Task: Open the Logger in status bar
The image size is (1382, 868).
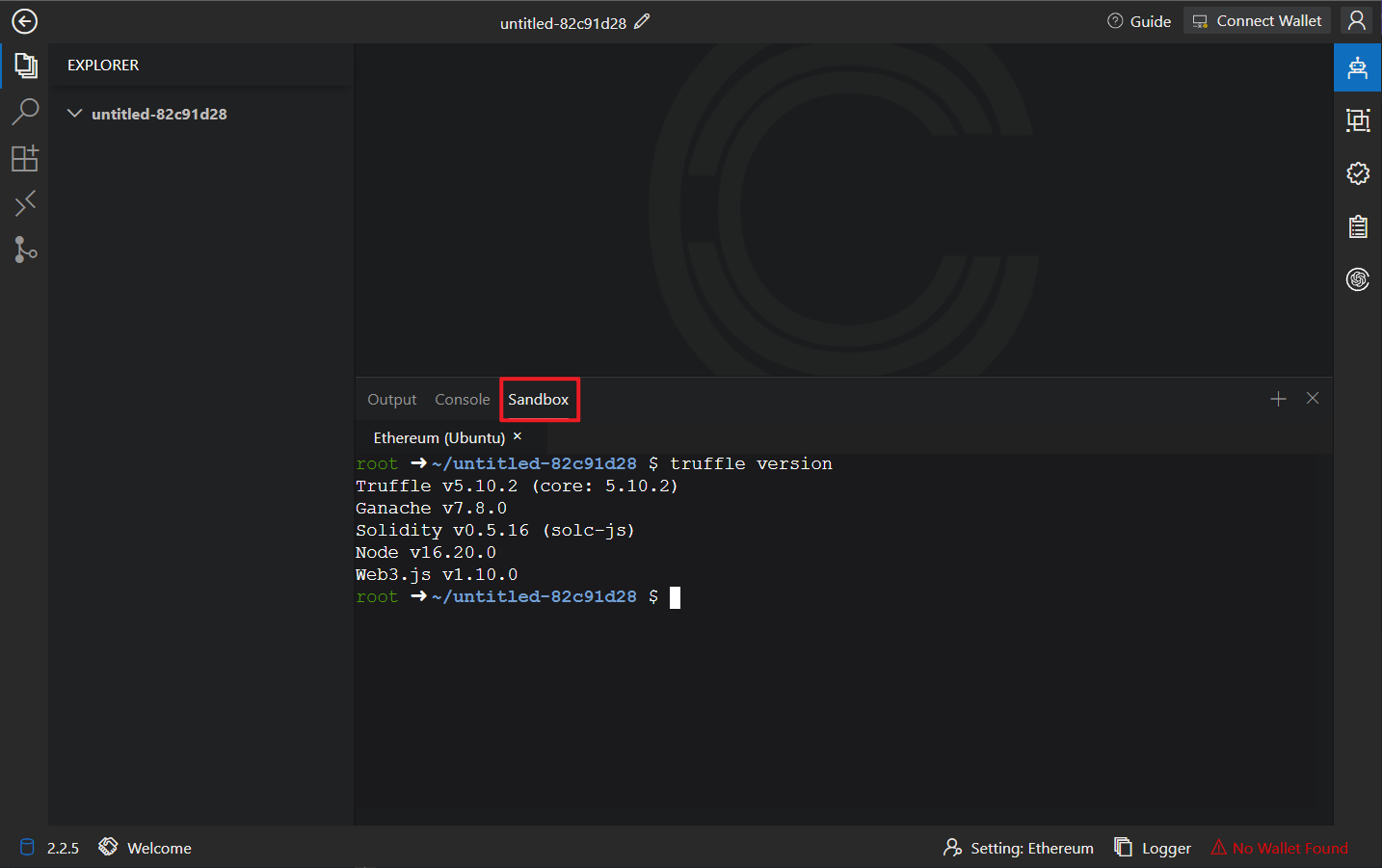Action: pyautogui.click(x=1154, y=848)
